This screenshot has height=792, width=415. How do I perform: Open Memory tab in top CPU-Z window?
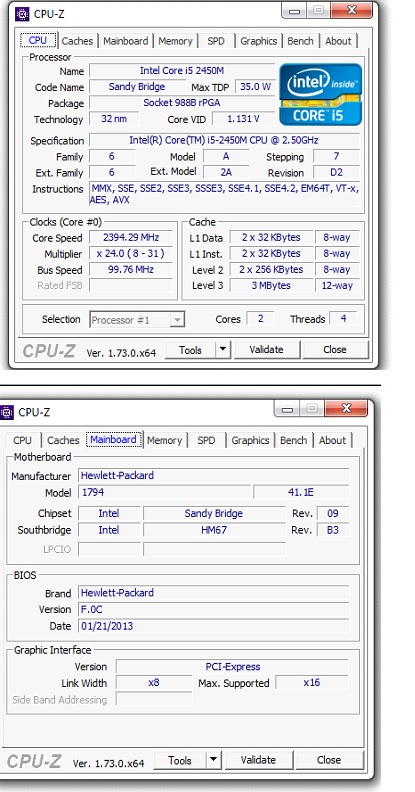click(175, 41)
